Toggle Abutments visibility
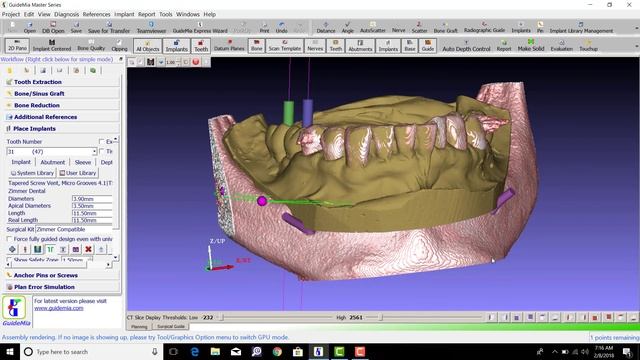The image size is (640, 360). coord(360,45)
